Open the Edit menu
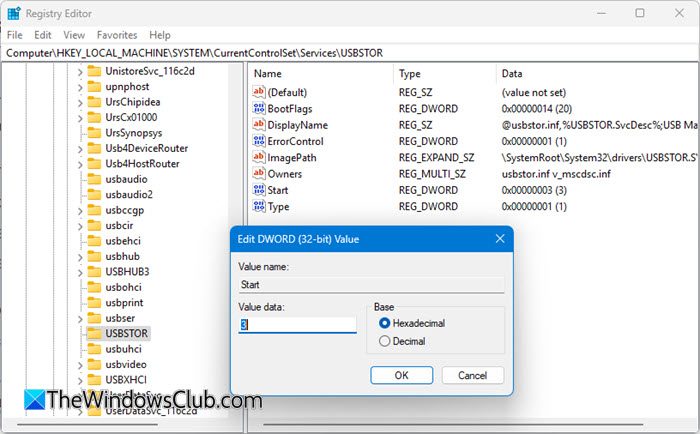This screenshot has height=434, width=700. coord(43,35)
